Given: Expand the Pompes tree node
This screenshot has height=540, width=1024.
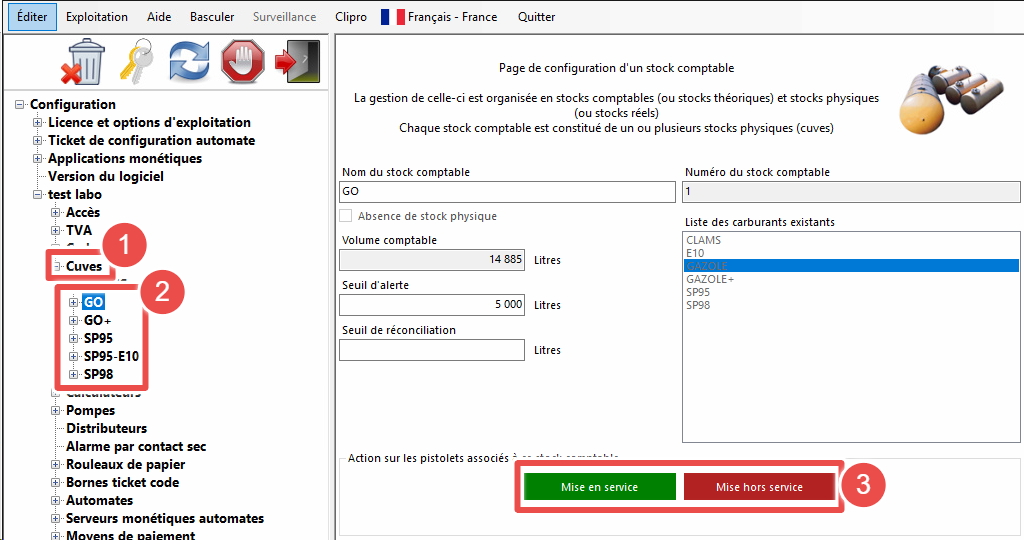Looking at the screenshot, I should (x=56, y=411).
